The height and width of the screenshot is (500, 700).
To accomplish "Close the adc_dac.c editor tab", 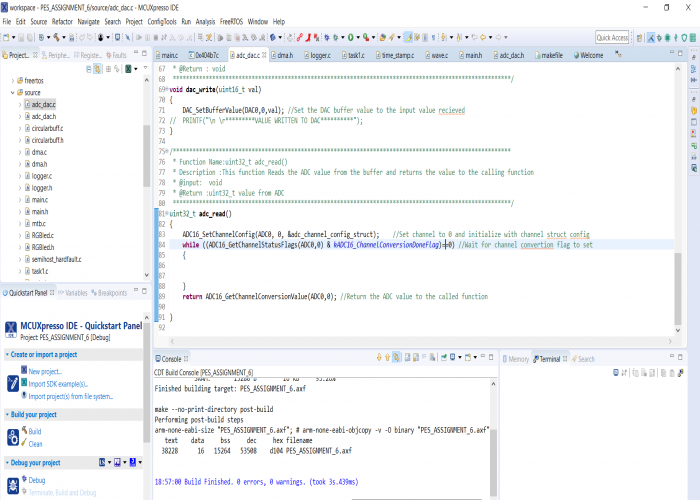I will [264, 55].
